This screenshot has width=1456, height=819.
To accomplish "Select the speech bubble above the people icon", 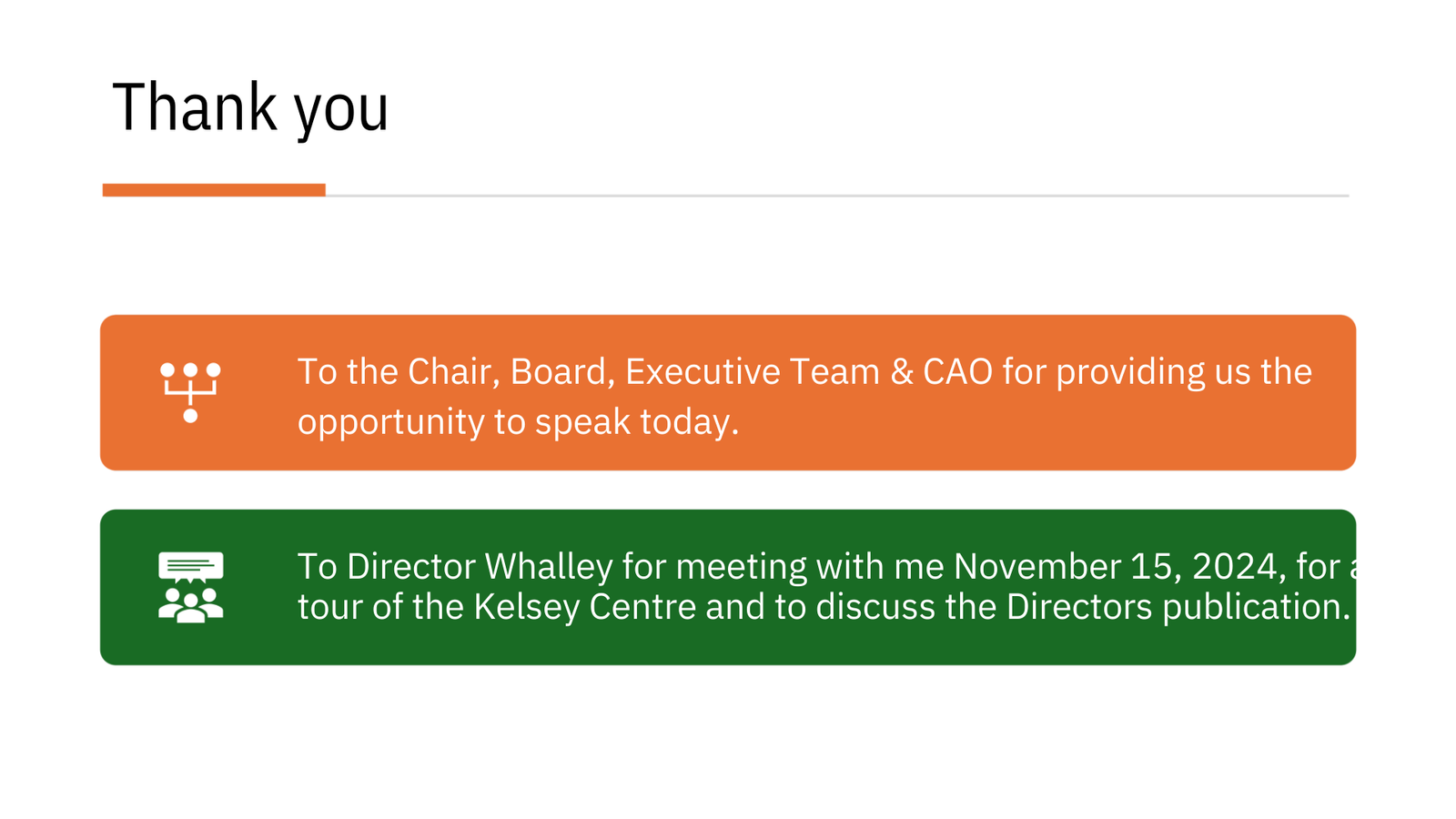I will pos(190,567).
